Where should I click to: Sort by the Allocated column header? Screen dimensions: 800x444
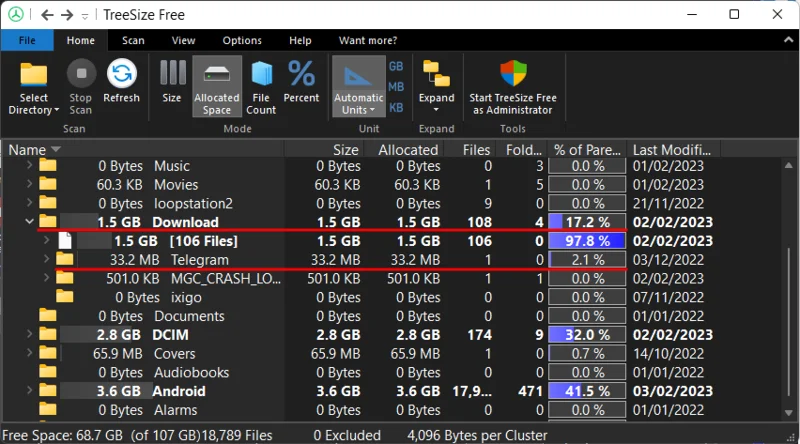(x=403, y=150)
